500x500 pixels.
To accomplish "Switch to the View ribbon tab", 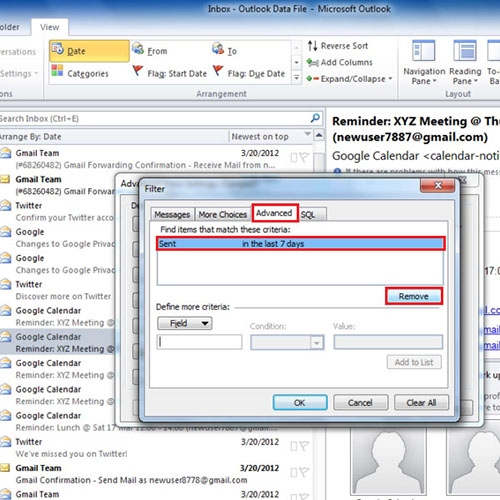I will (x=50, y=27).
